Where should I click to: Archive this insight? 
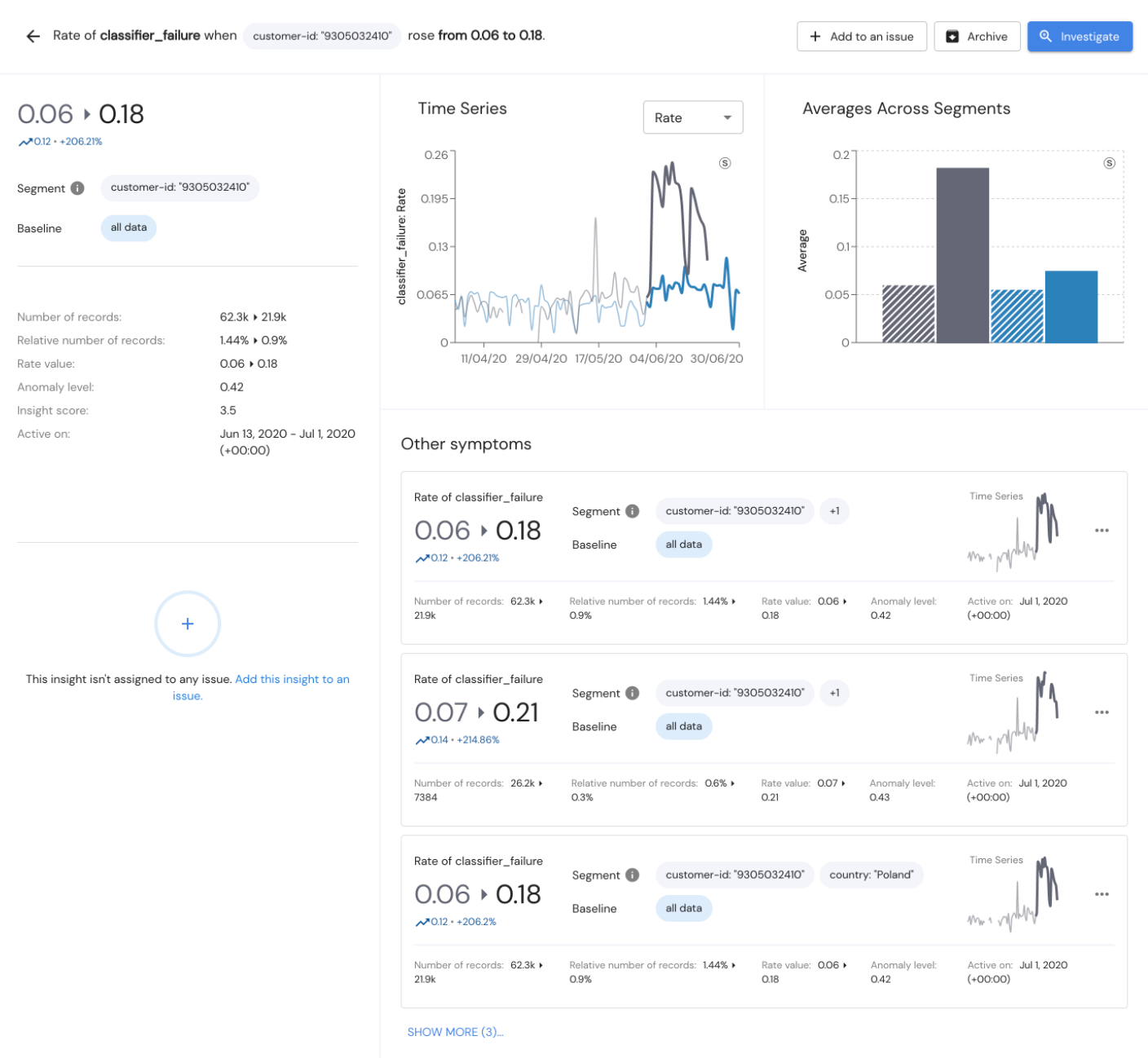(x=976, y=37)
